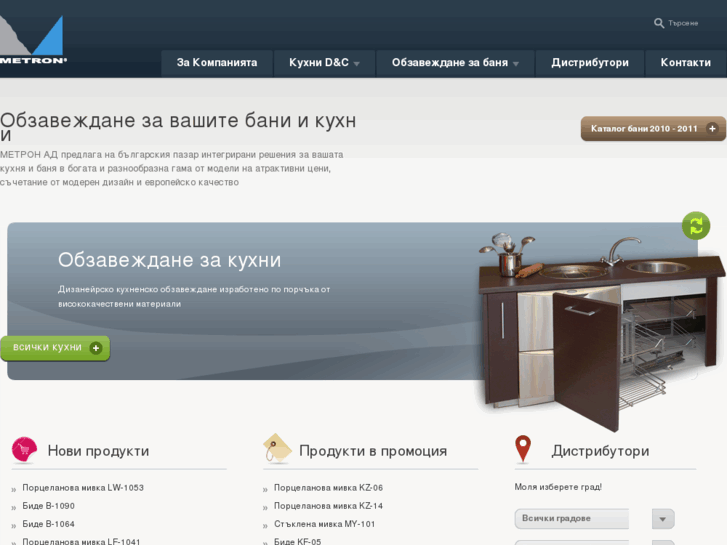
Task: Open Стъклена мивка MY-101 link
Action: [325, 524]
